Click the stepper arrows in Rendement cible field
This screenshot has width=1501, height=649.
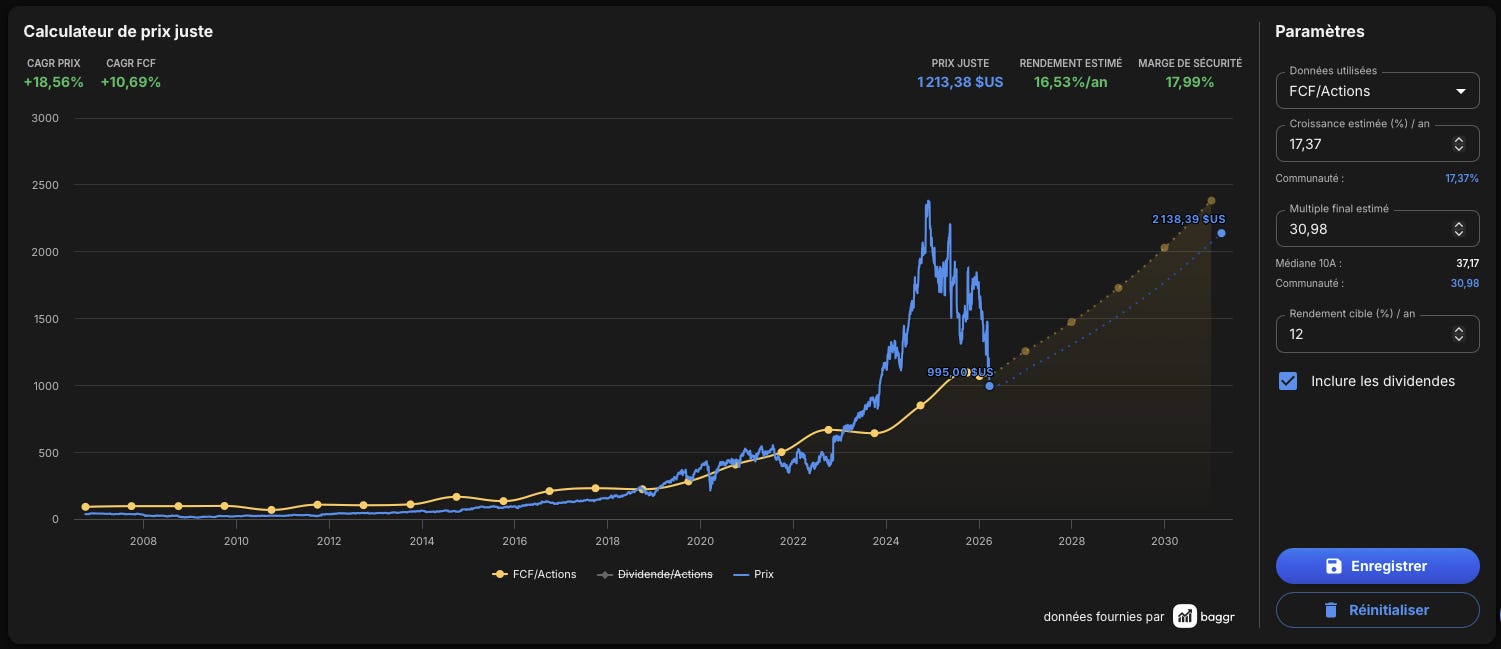tap(1459, 334)
